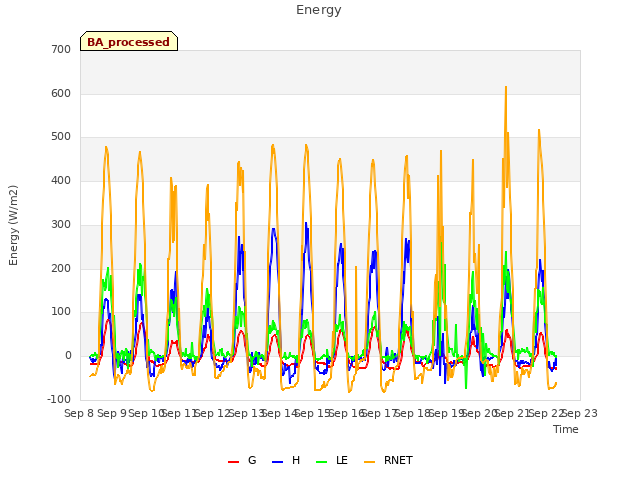The height and width of the screenshot is (480, 640).
Task: Click the 500 y-axis tick label
Action: 61,137
